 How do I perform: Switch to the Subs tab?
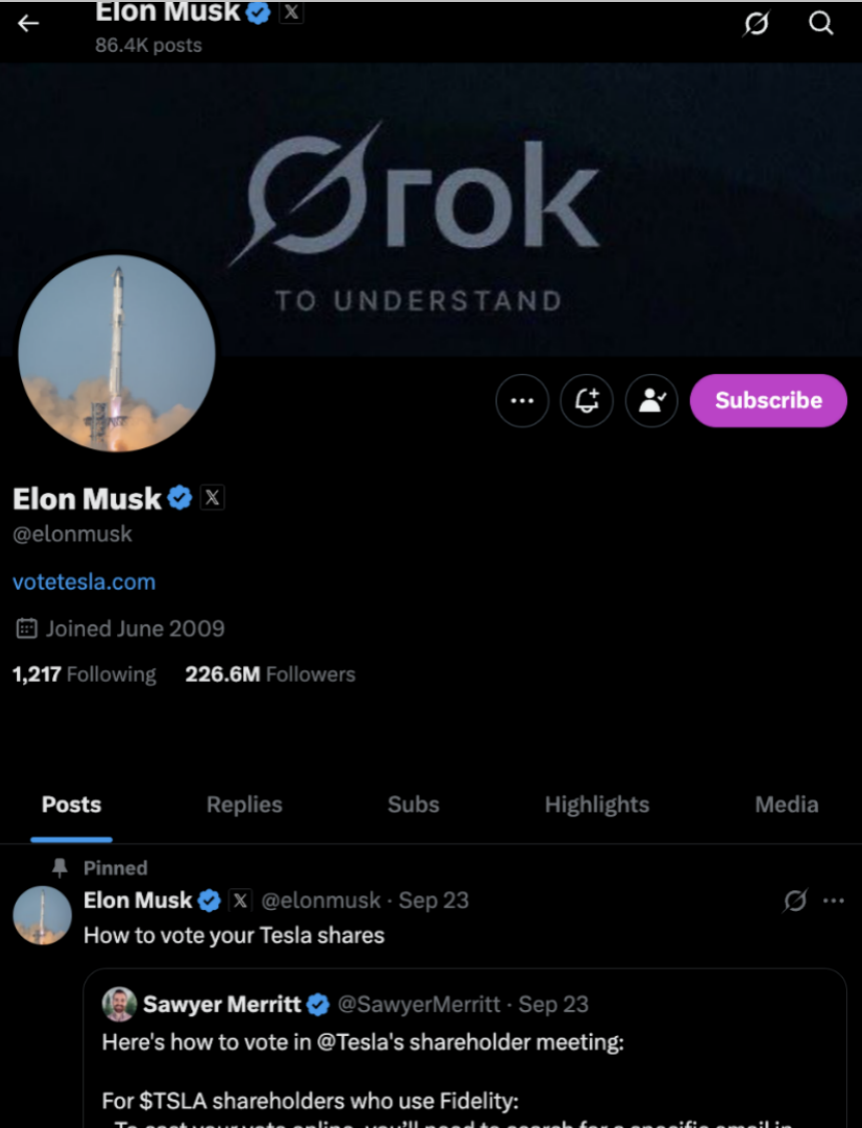click(413, 805)
